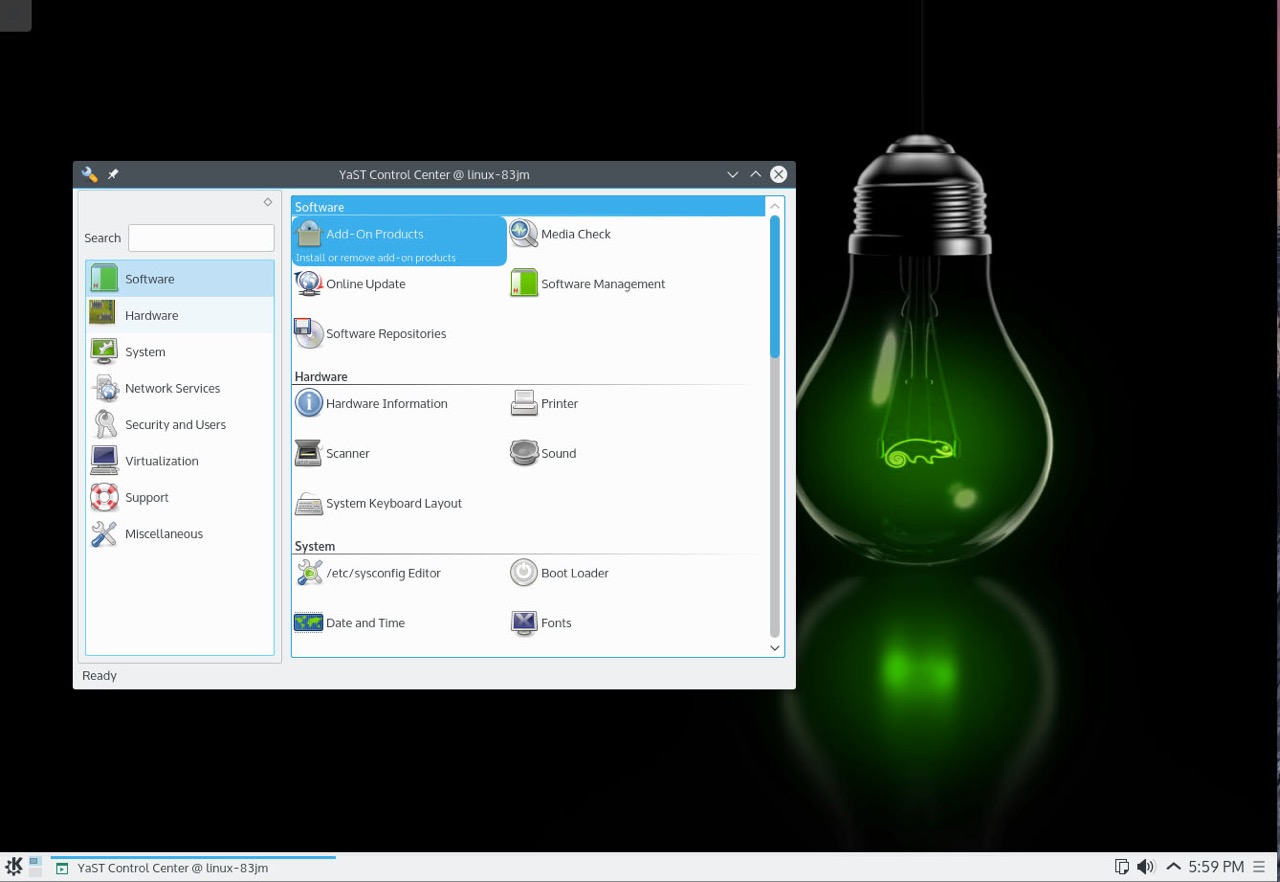The image size is (1280, 882).
Task: Select the System category icon in sidebar
Action: coord(104,352)
